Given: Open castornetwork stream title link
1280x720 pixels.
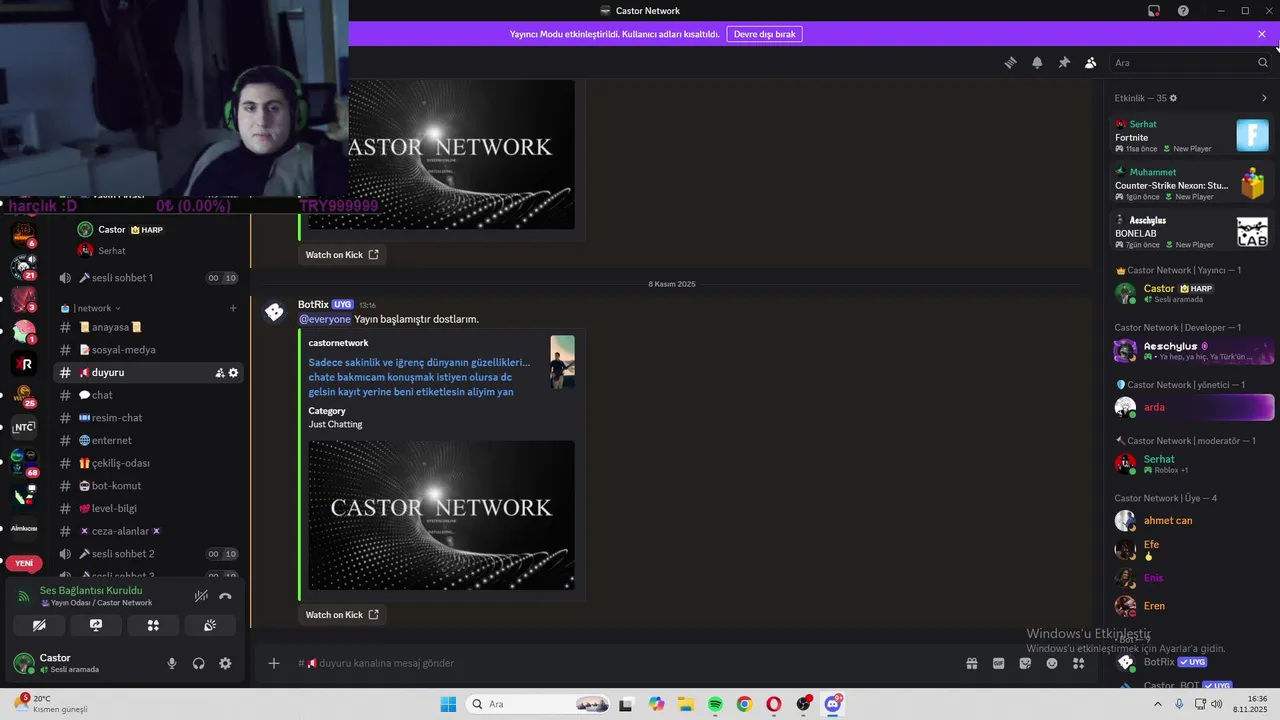Looking at the screenshot, I should tap(419, 377).
